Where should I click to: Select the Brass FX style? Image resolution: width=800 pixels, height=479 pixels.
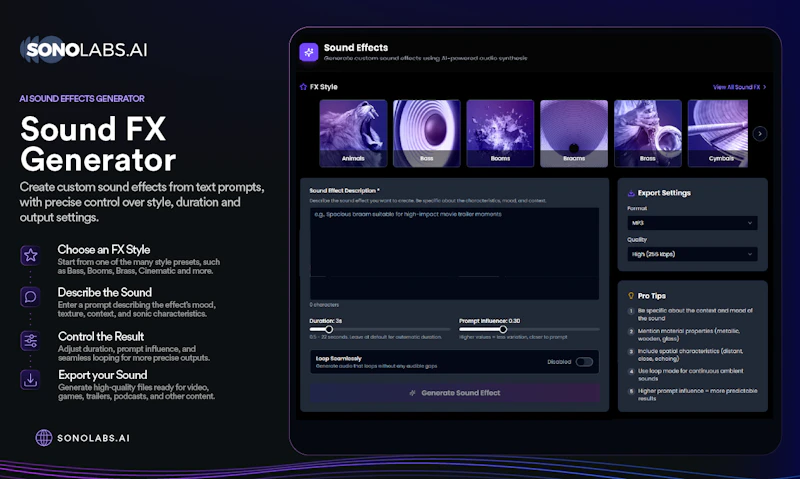click(647, 134)
